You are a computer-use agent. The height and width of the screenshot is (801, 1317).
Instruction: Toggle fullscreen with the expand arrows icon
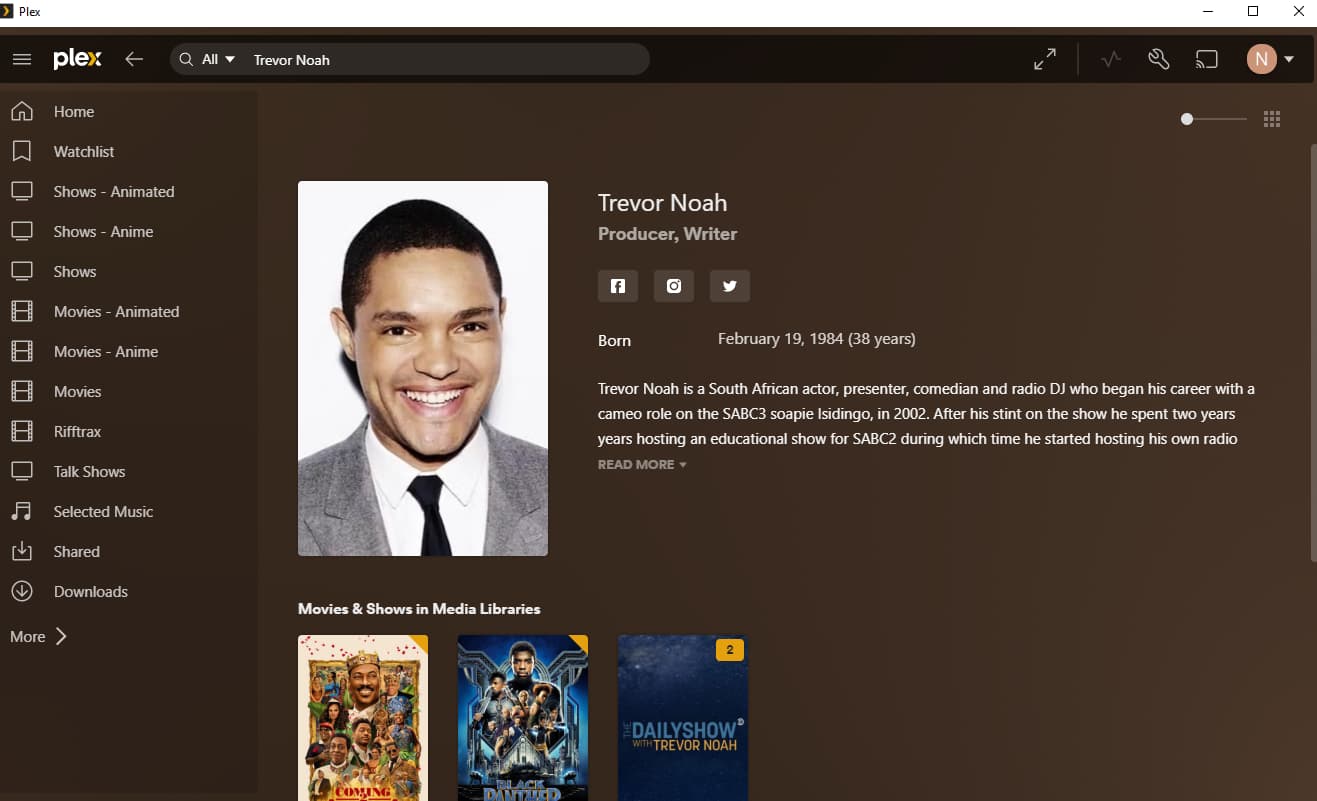(1045, 59)
